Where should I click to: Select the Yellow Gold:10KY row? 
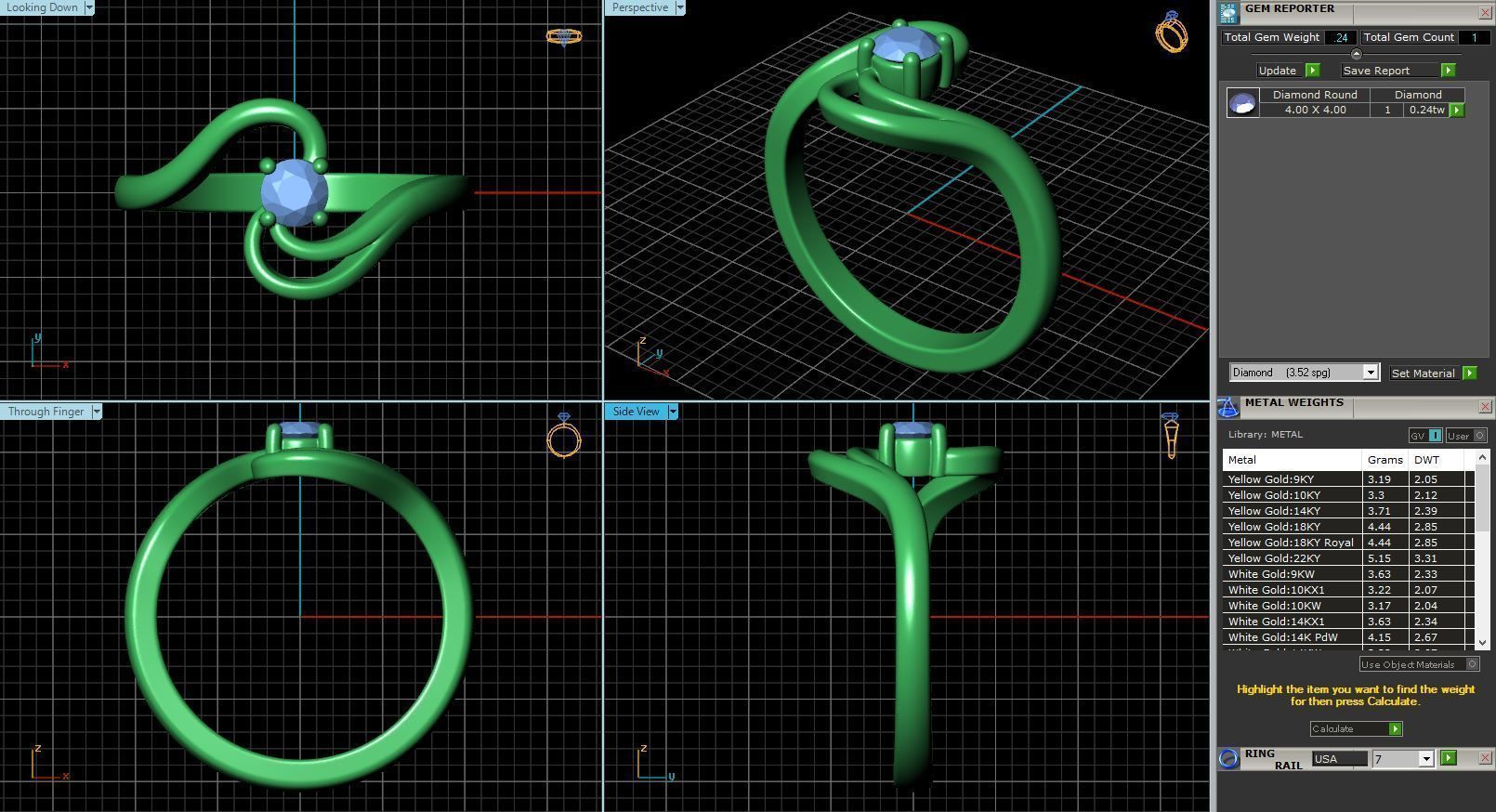click(1347, 495)
